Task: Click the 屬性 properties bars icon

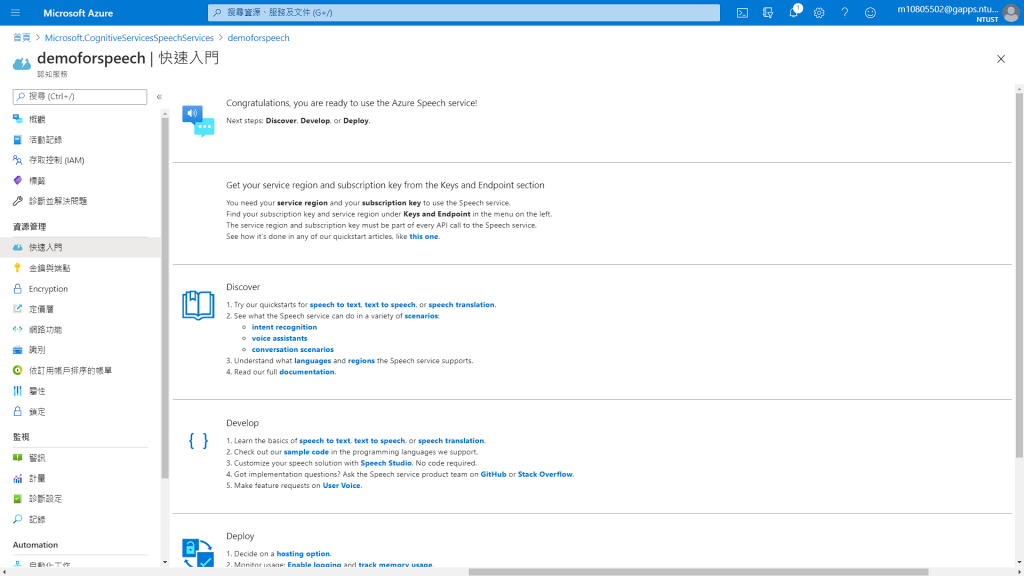Action: [x=18, y=391]
